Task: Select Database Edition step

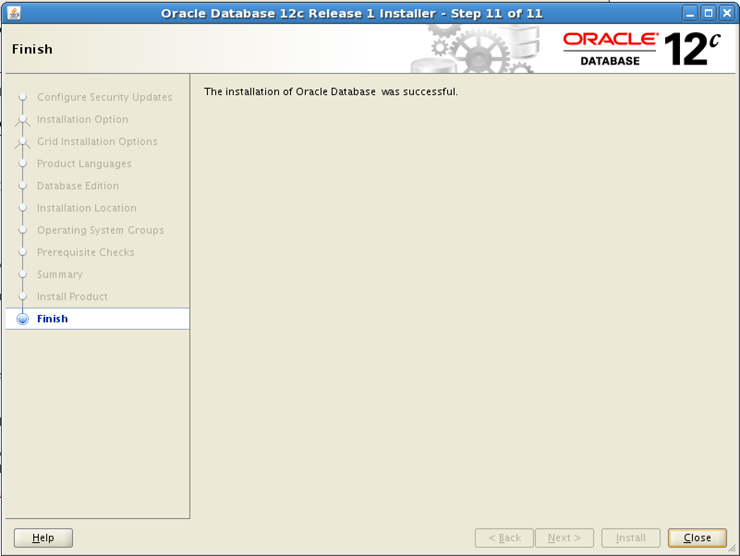Action: pos(78,185)
